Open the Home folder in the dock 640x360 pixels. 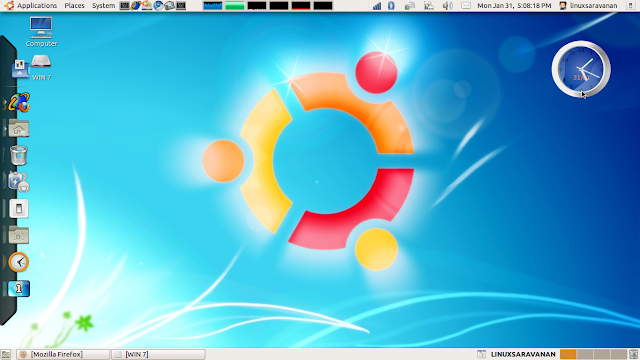(x=19, y=129)
